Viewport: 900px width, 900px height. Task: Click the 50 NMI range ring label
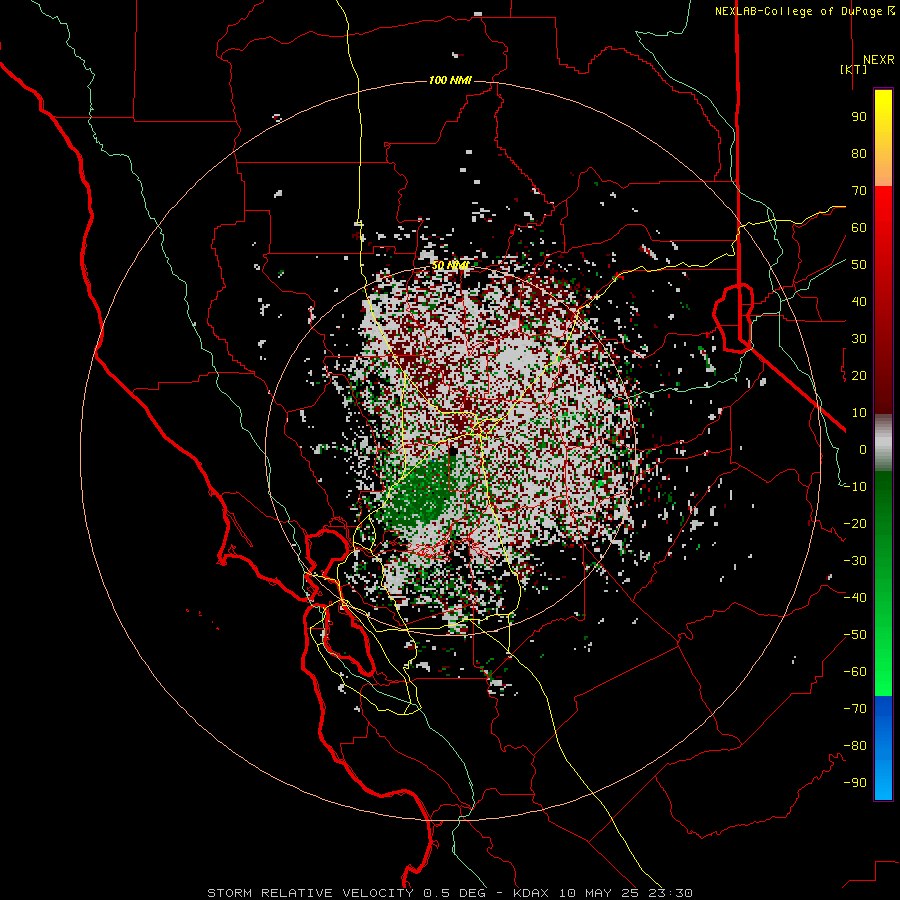coord(450,265)
